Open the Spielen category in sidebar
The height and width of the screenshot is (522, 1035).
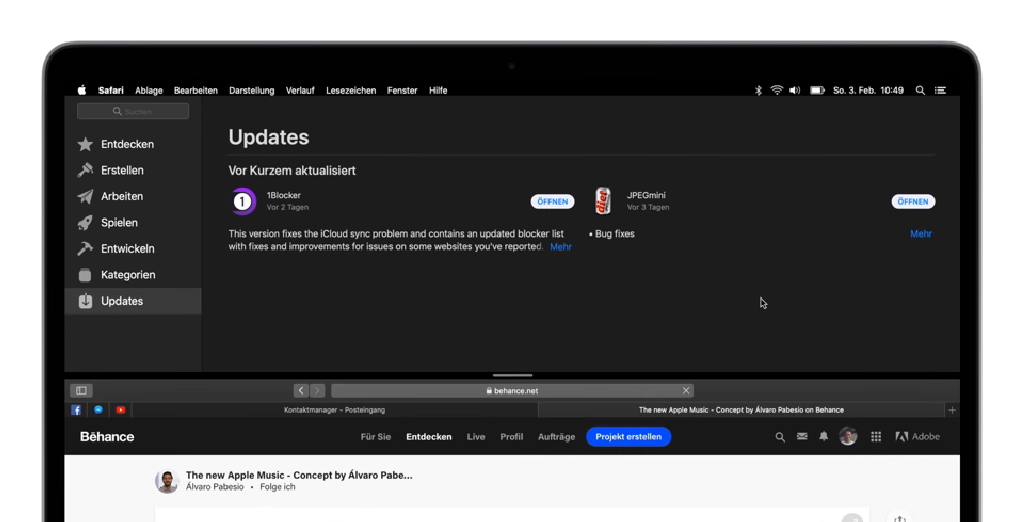coord(119,223)
